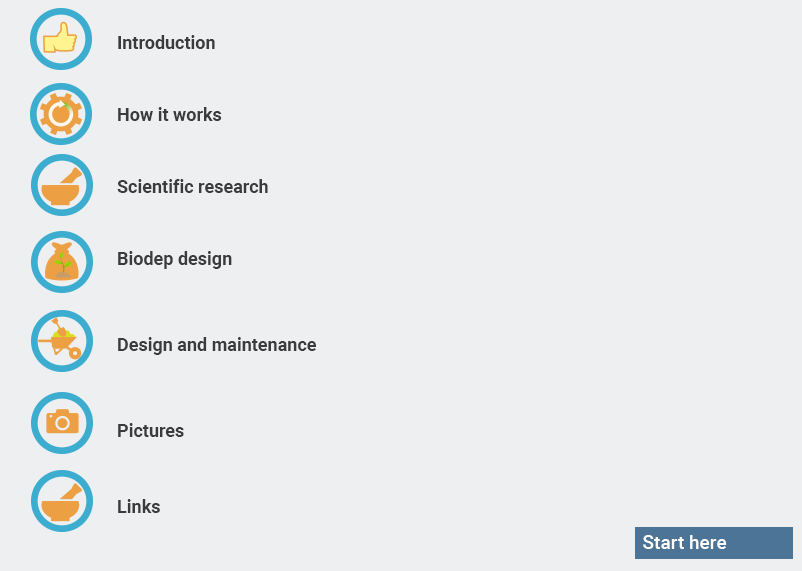Open the Scientific research text link

point(192,187)
